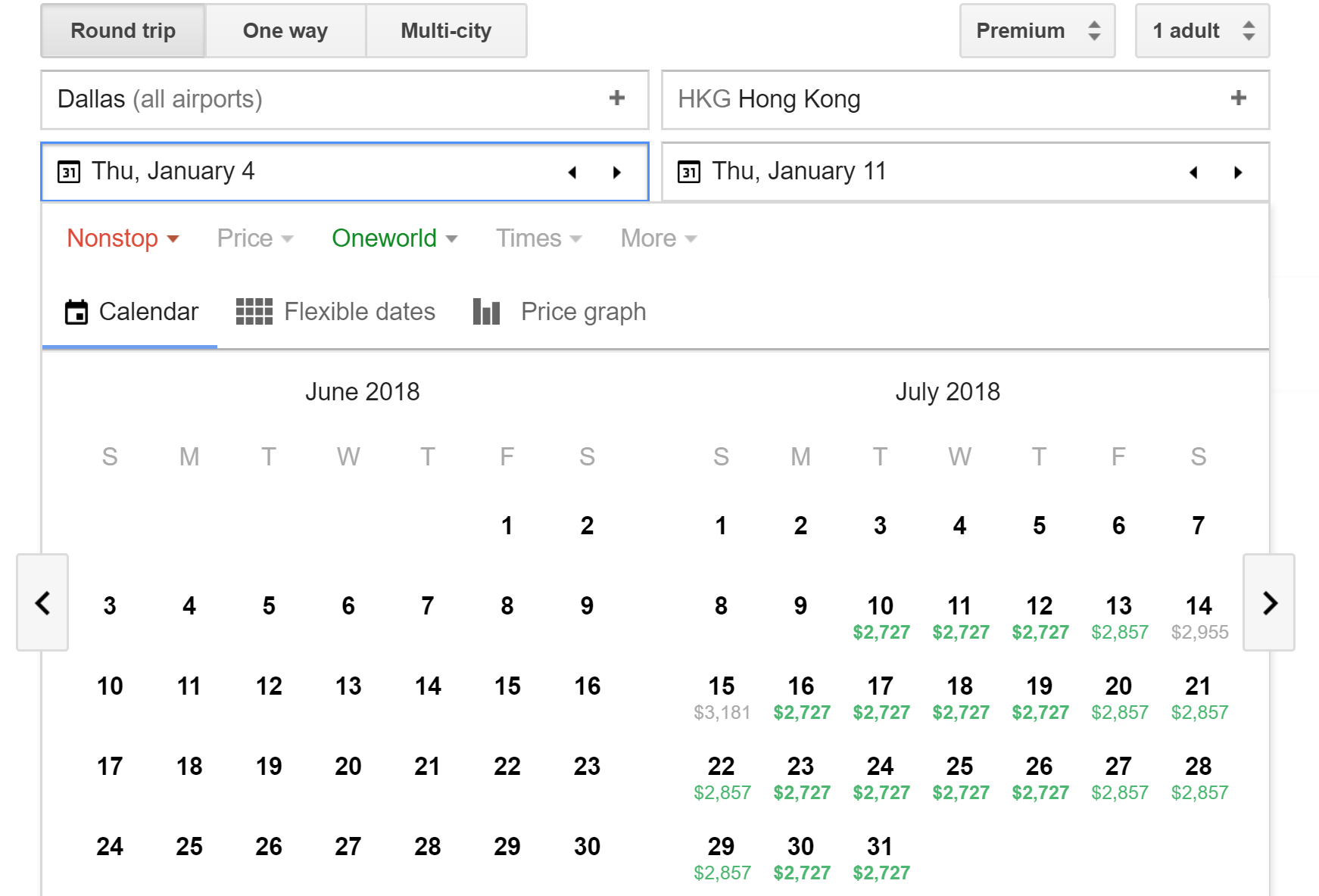Screen dimensions: 1319x896
Task: Advance departure date to next day
Action: click(616, 173)
